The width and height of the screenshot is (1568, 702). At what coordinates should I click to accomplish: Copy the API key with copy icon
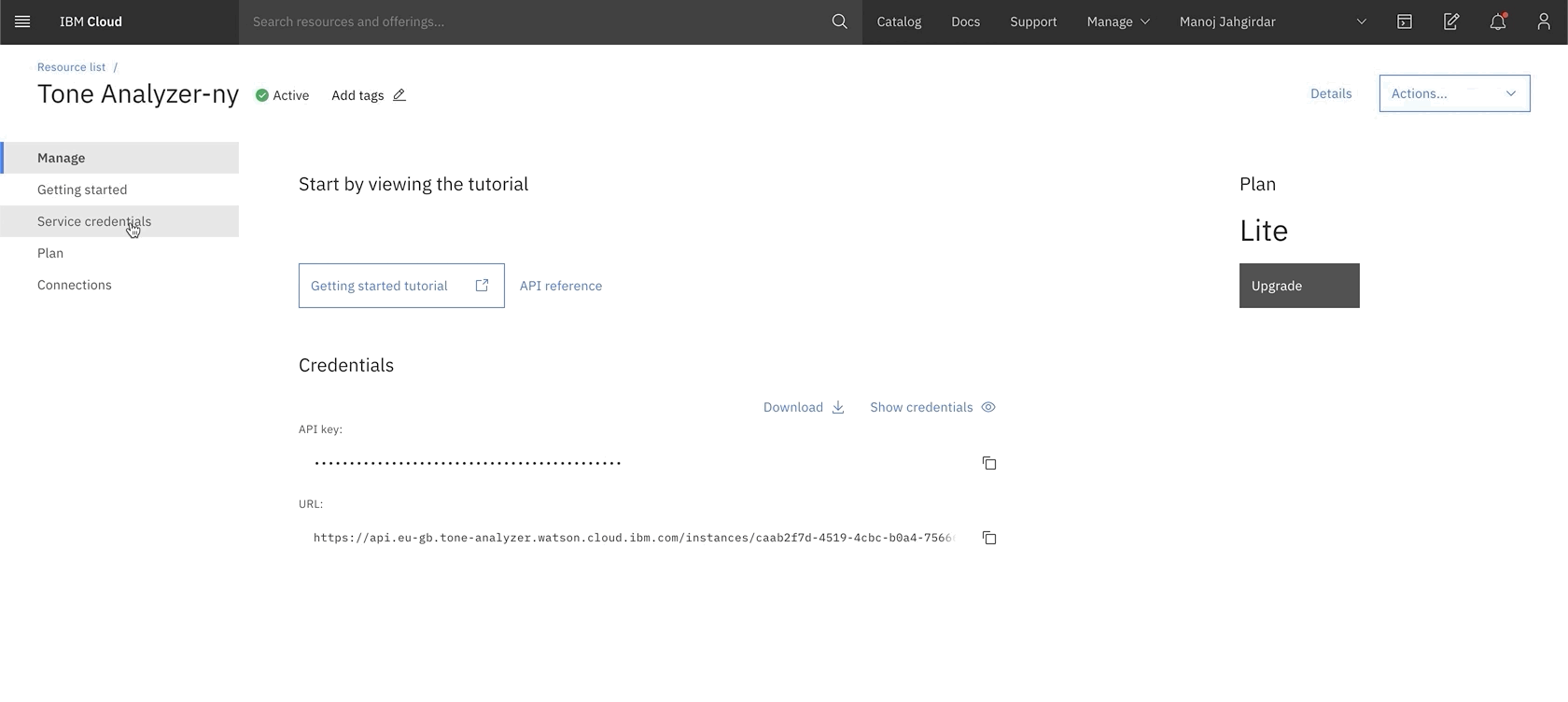(x=989, y=463)
